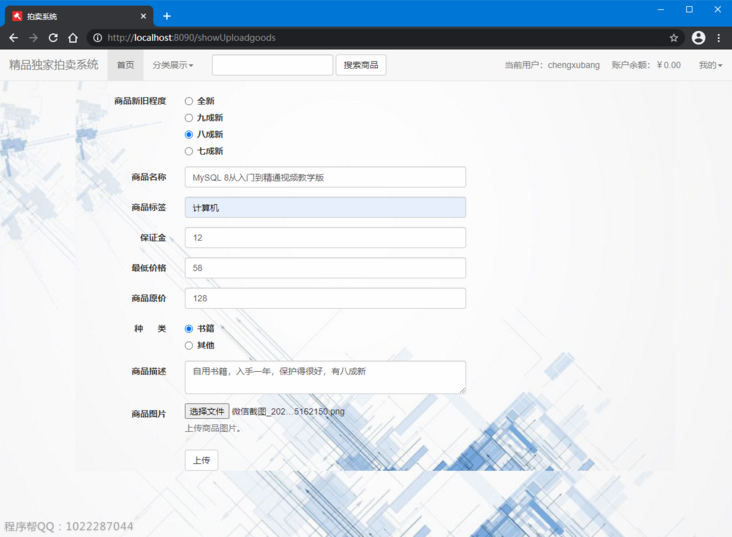Image resolution: width=732 pixels, height=537 pixels.
Task: Click 最低价格 input field
Action: pos(325,268)
